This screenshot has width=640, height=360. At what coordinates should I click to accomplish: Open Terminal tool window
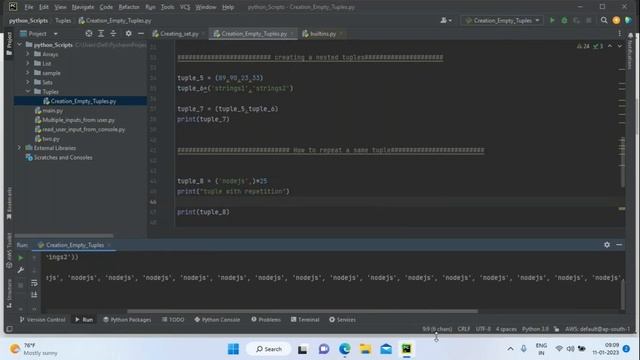[x=305, y=320]
